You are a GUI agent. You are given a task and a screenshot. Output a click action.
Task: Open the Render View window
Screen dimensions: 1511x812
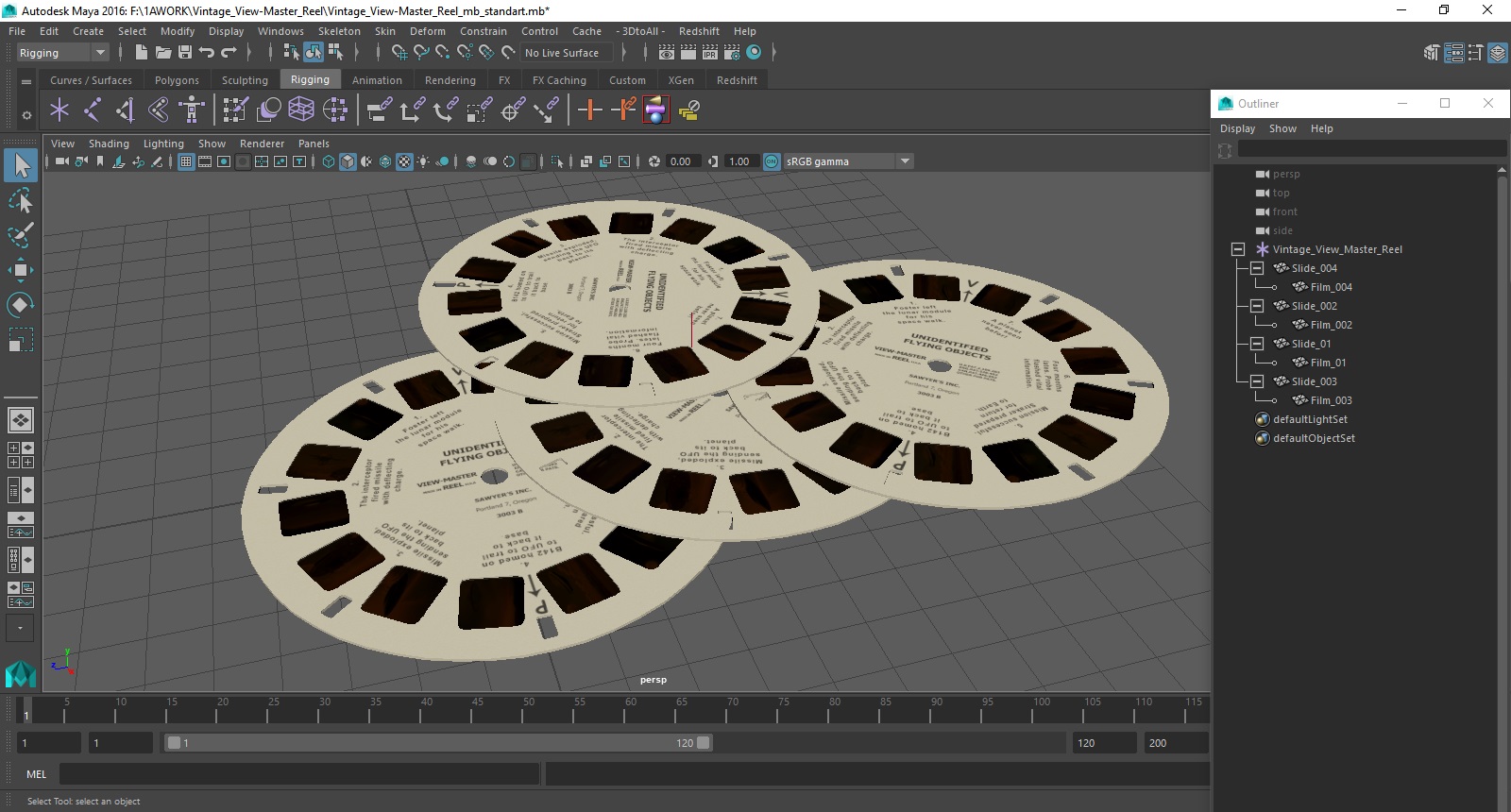[667, 53]
